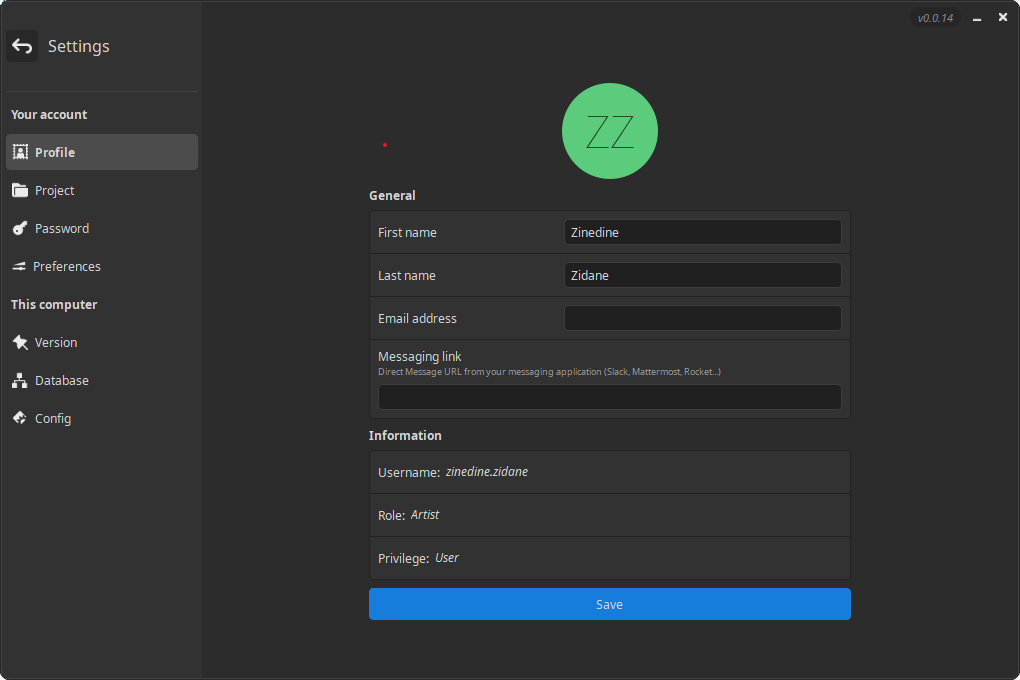Focus the First name field containing Zinedine
Screen dimensions: 1020x680
[702, 233]
